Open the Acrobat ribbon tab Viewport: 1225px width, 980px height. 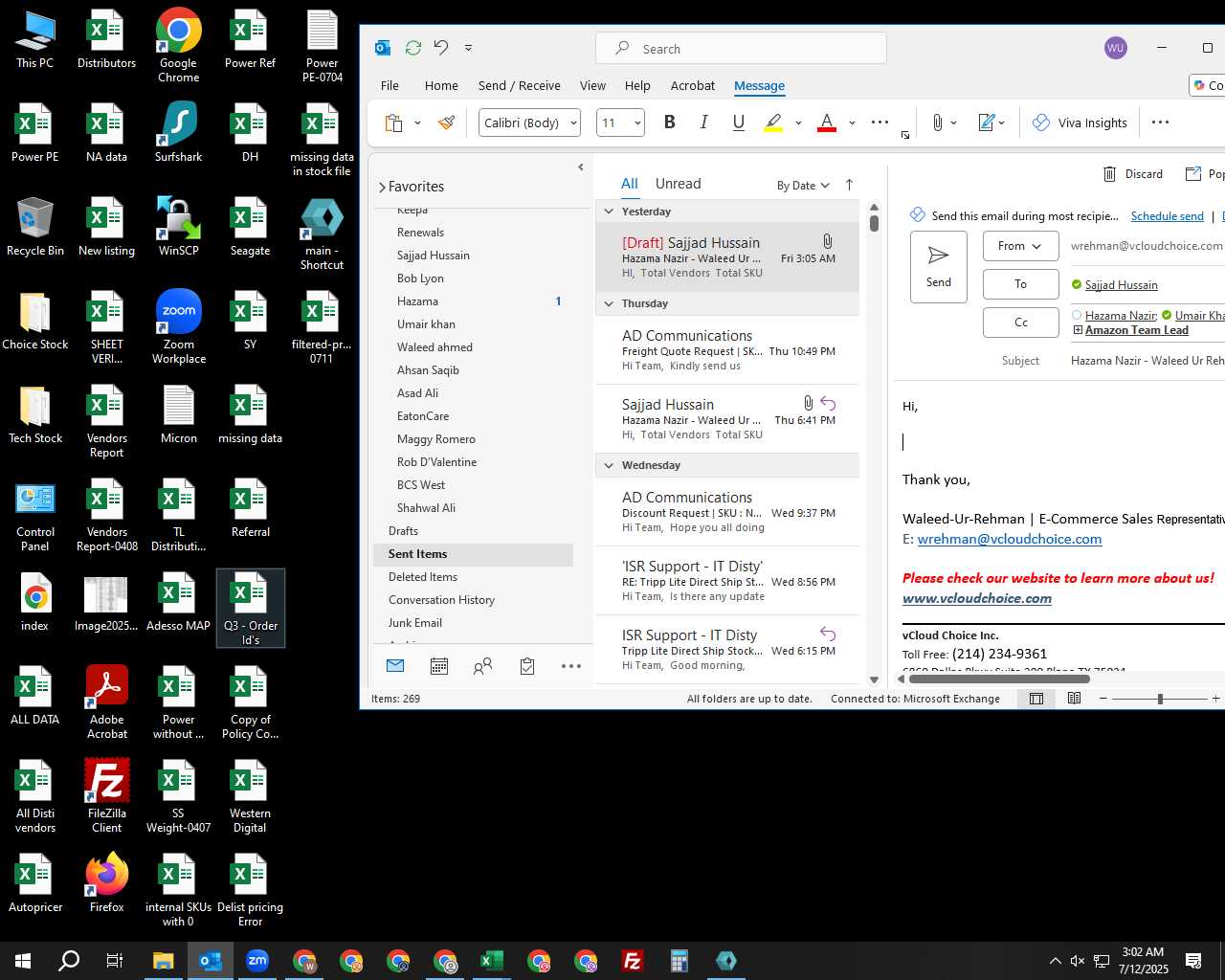coord(693,85)
